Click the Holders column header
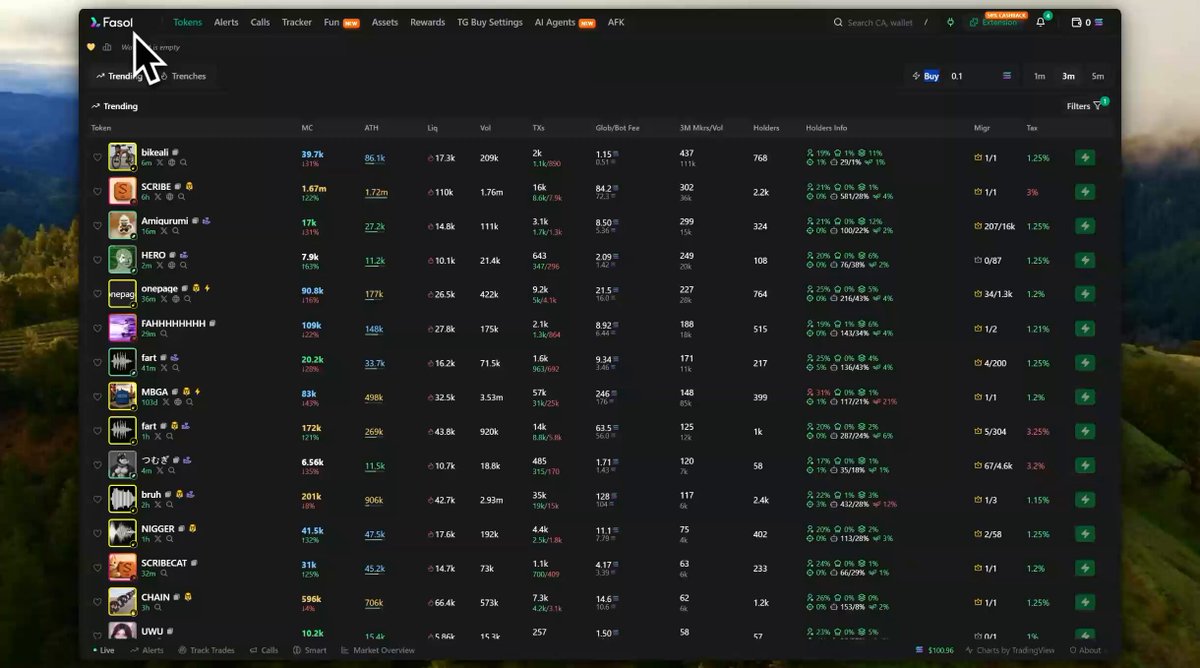The width and height of the screenshot is (1200, 668). (766, 128)
